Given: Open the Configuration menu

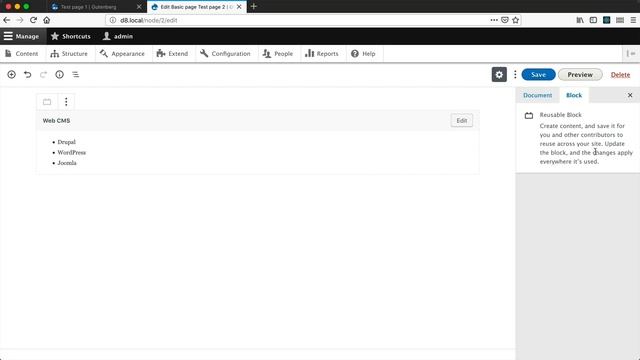Looking at the screenshot, I should pyautogui.click(x=225, y=53).
